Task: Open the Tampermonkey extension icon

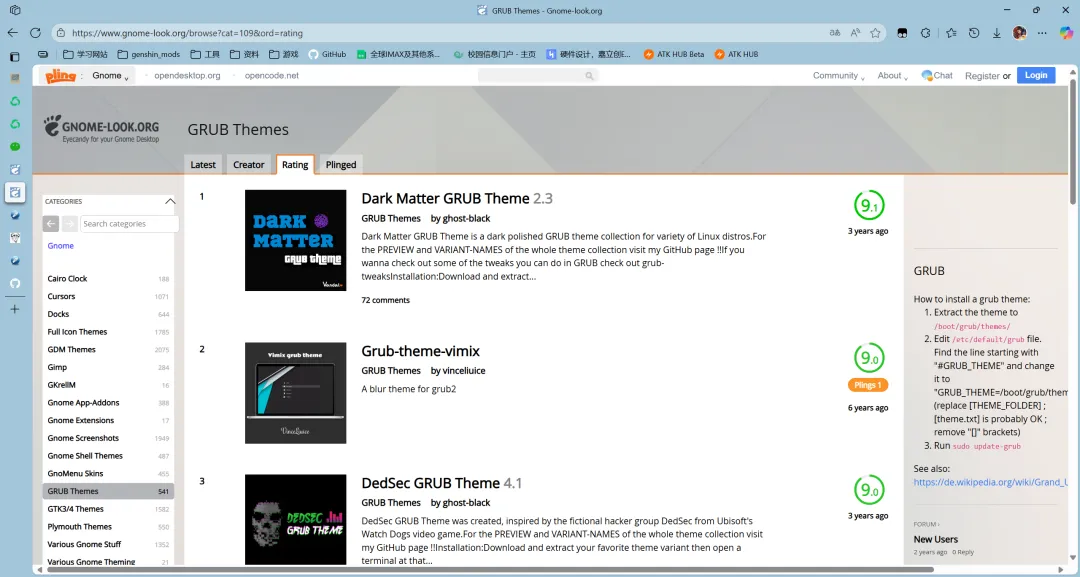Action: point(902,33)
